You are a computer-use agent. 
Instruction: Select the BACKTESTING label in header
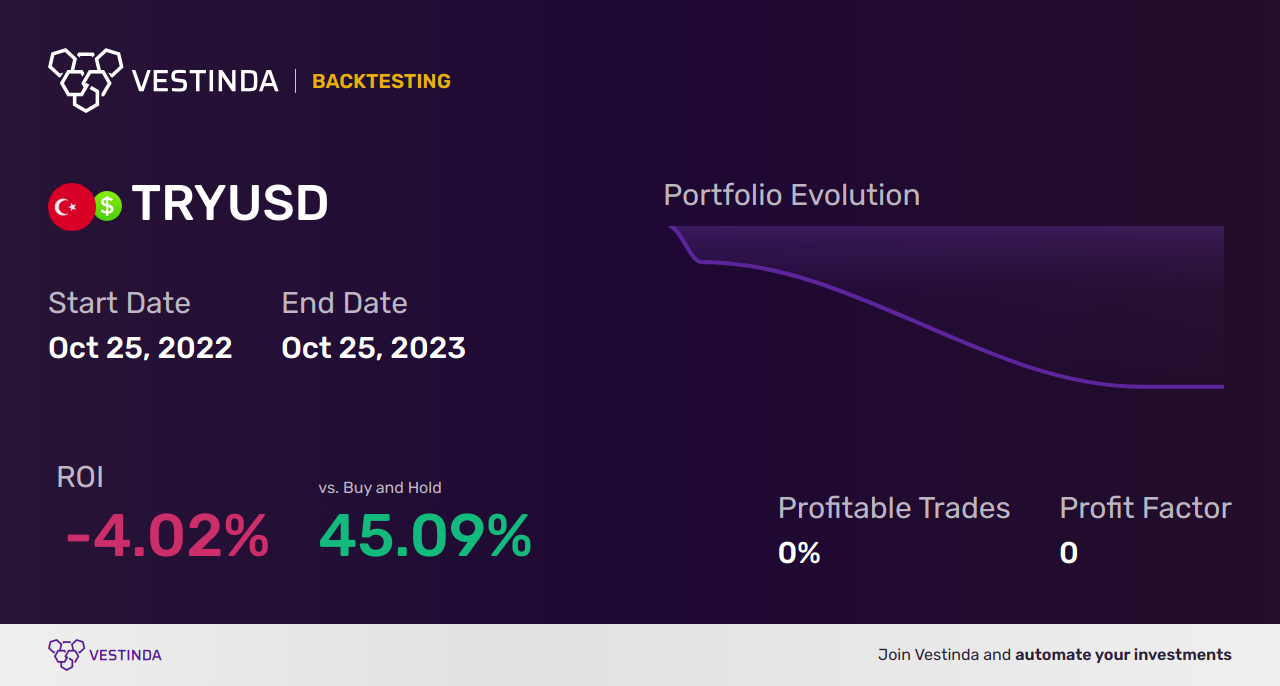tap(381, 81)
